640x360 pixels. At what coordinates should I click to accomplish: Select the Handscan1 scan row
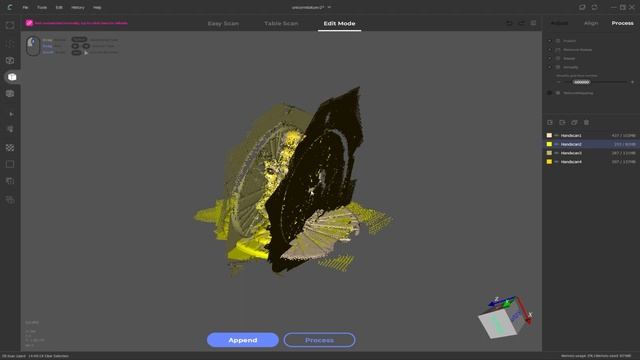[x=591, y=136]
